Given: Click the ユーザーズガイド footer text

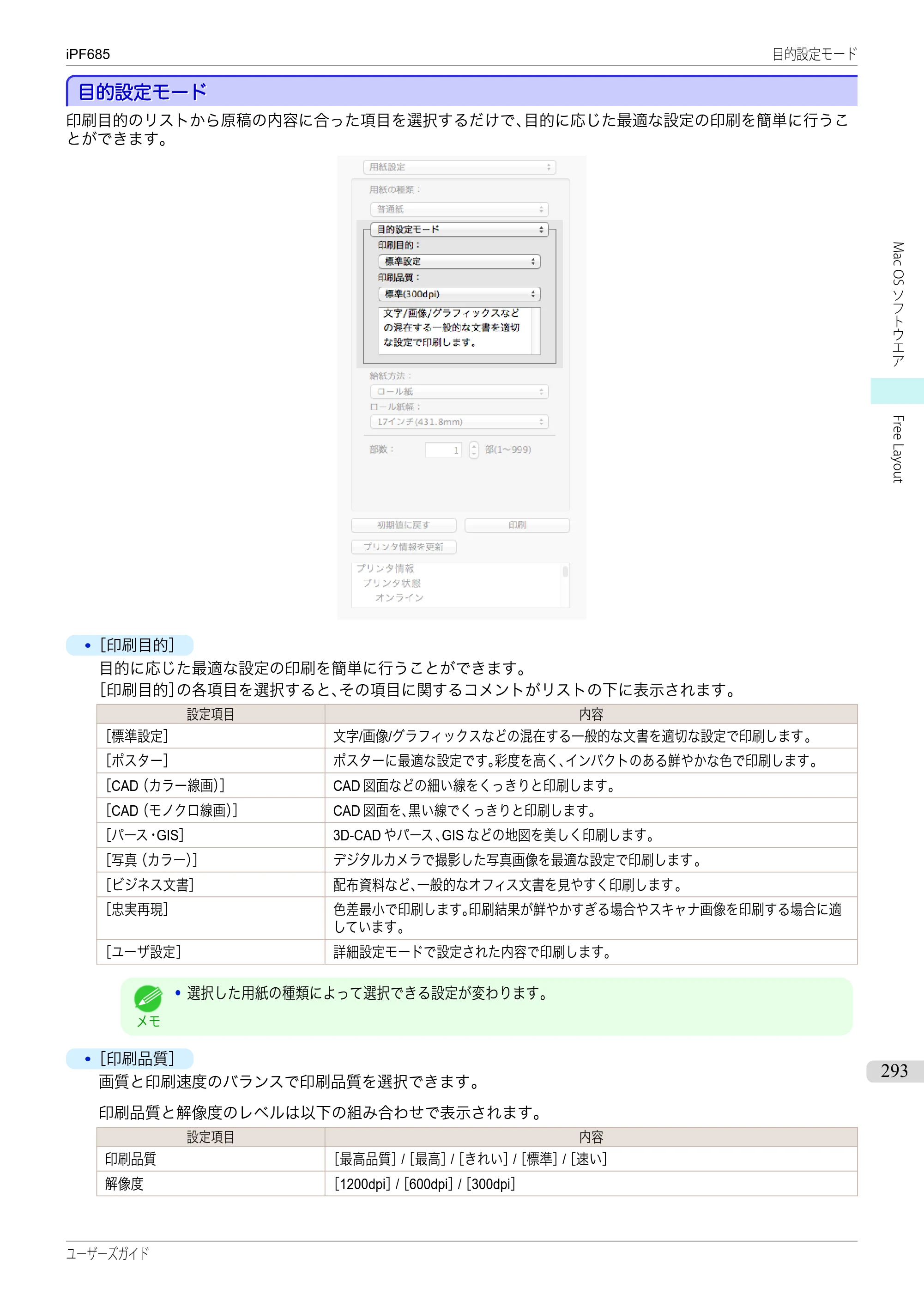Looking at the screenshot, I should pyautogui.click(x=108, y=1253).
